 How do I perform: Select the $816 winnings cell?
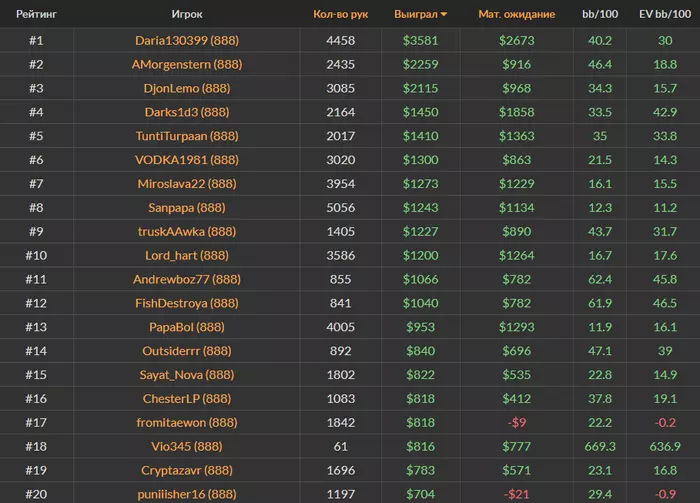tap(421, 447)
